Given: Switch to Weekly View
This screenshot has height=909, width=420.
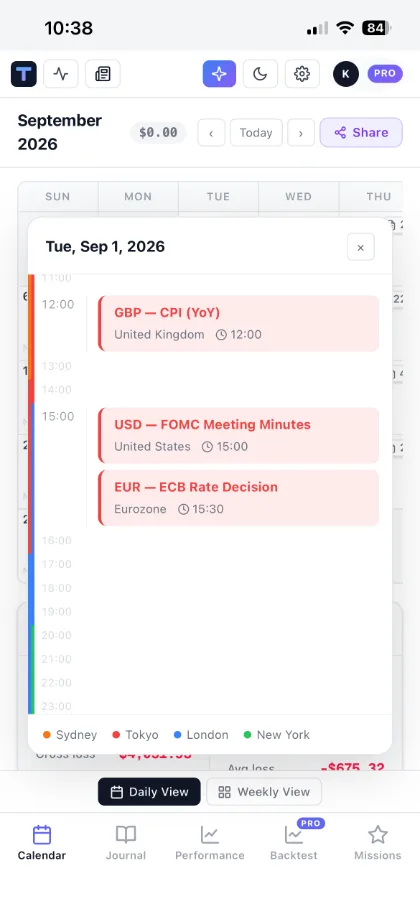Looking at the screenshot, I should (x=264, y=792).
